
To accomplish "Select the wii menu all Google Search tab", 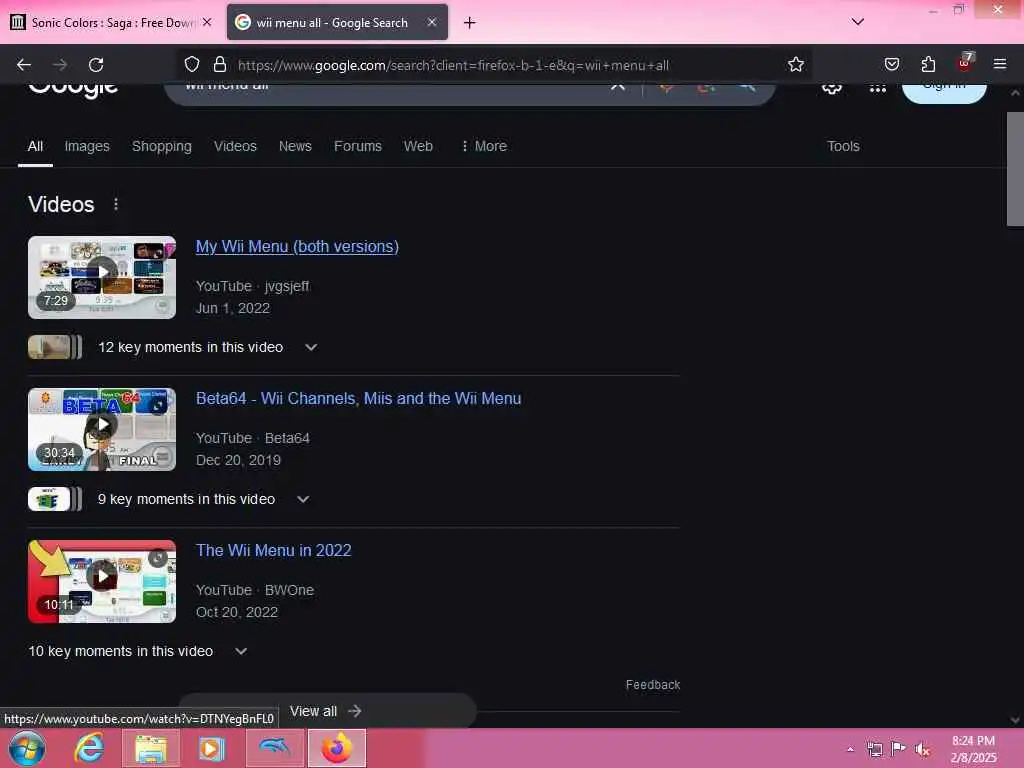I will (338, 23).
